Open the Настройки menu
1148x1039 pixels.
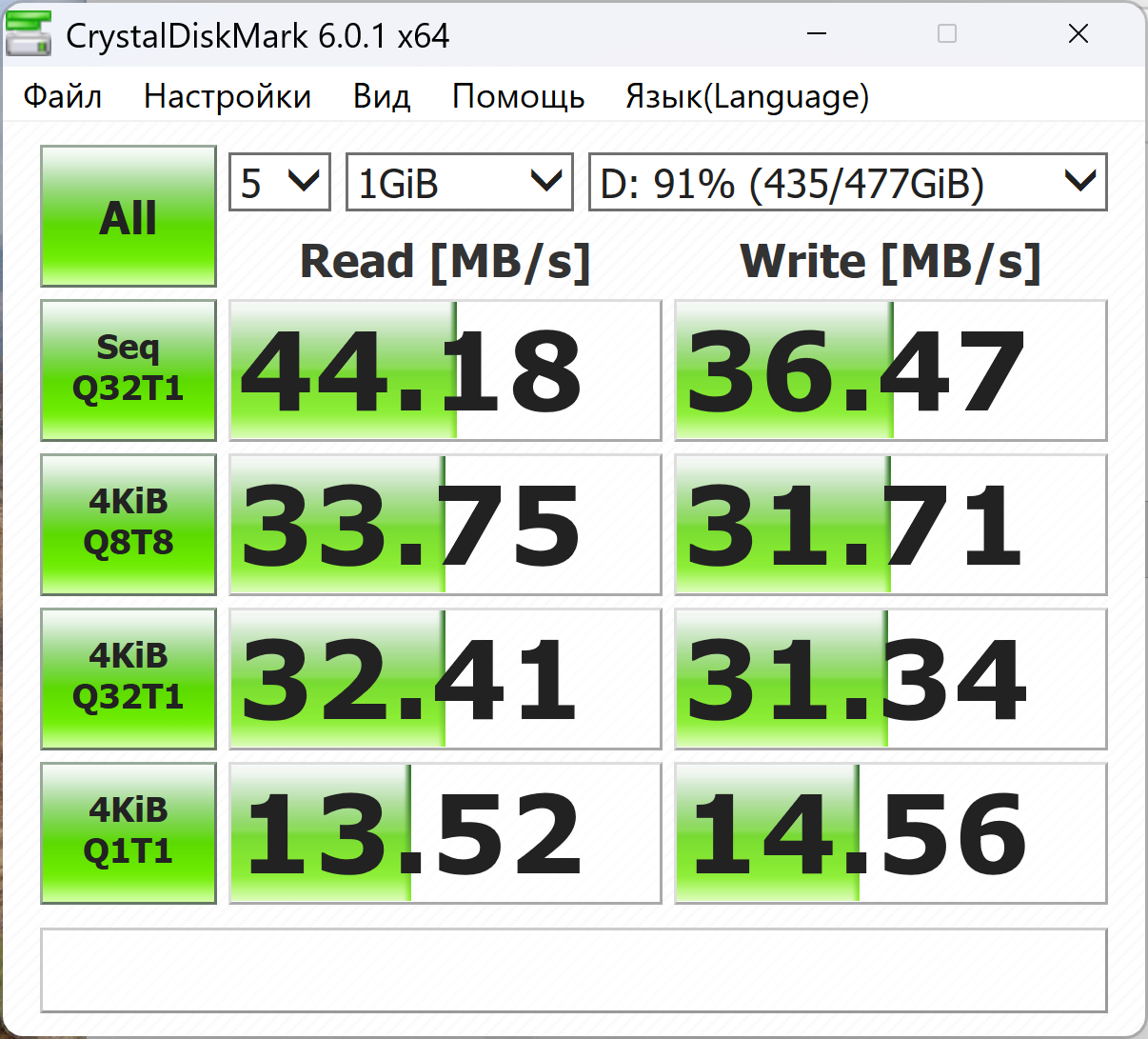click(x=228, y=96)
